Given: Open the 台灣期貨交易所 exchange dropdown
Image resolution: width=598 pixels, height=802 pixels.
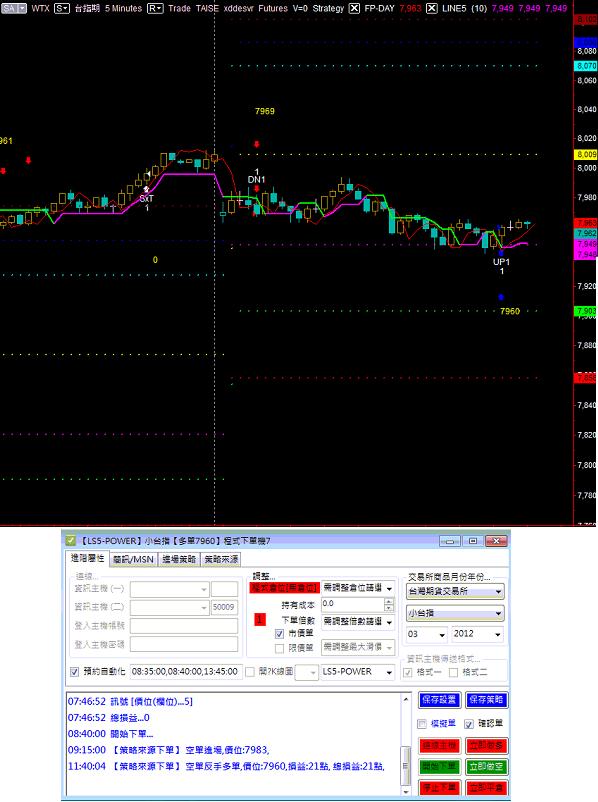Looking at the screenshot, I should point(455,591).
